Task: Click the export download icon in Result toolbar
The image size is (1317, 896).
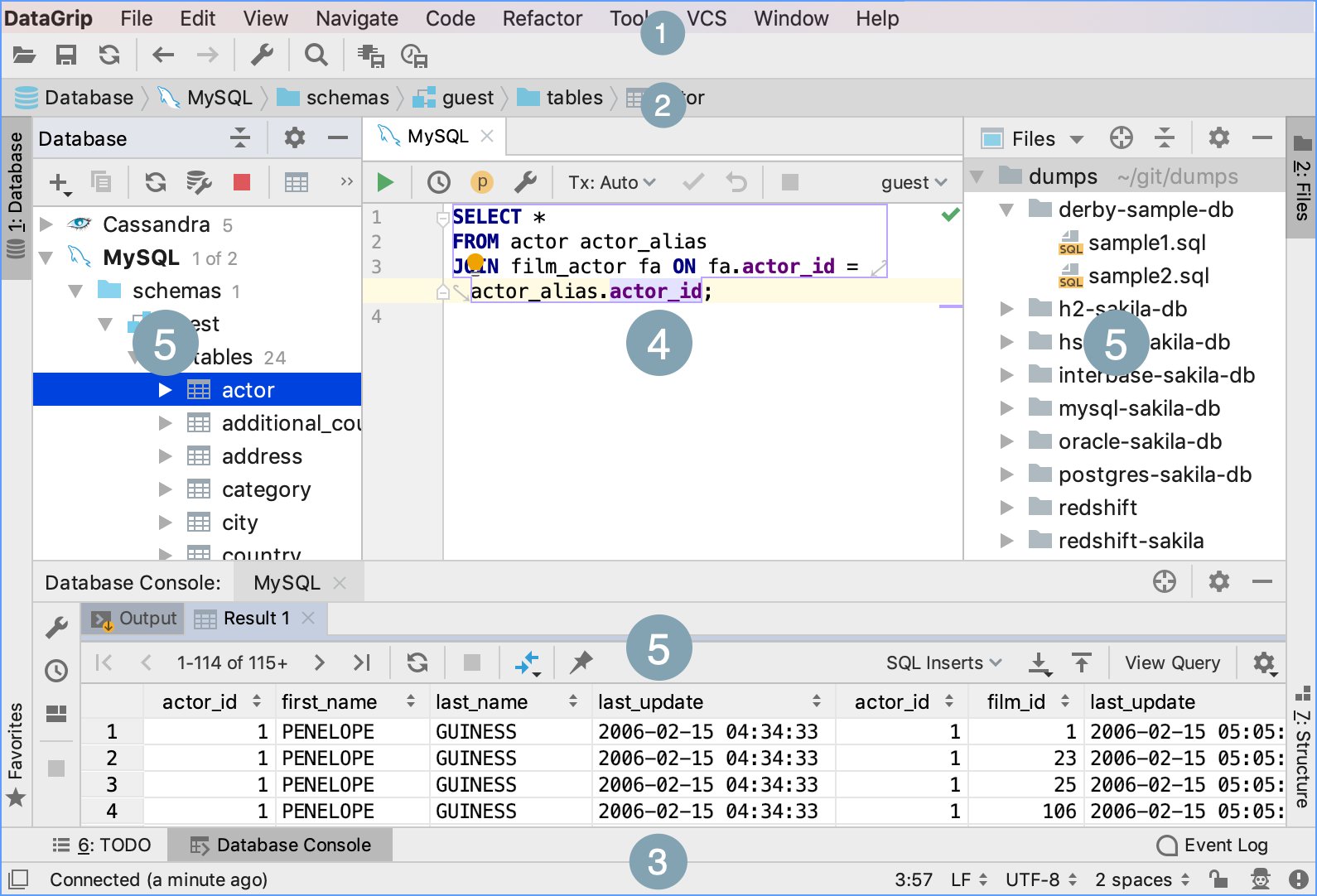Action: [1040, 663]
